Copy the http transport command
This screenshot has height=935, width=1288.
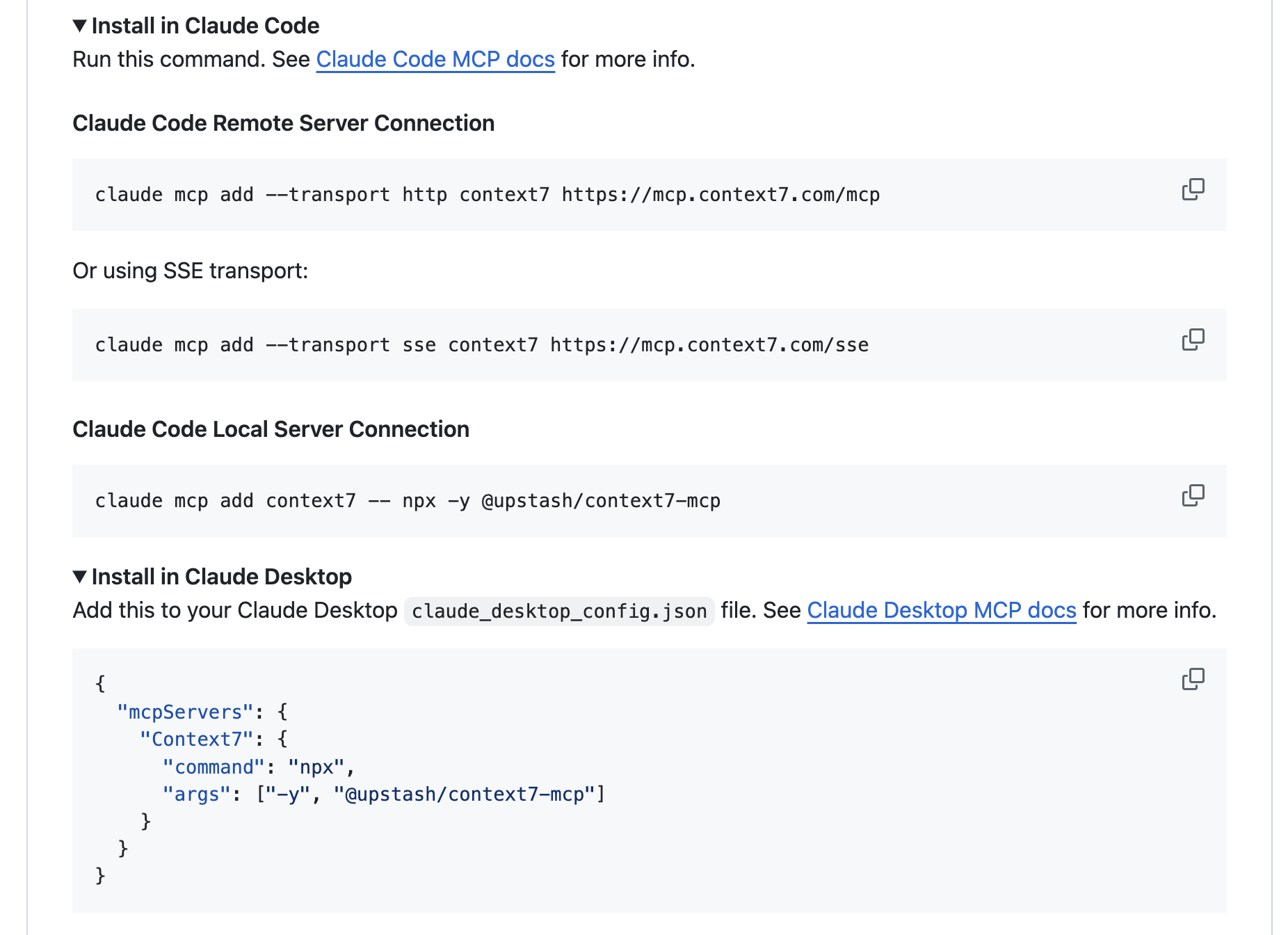pos(1193,189)
